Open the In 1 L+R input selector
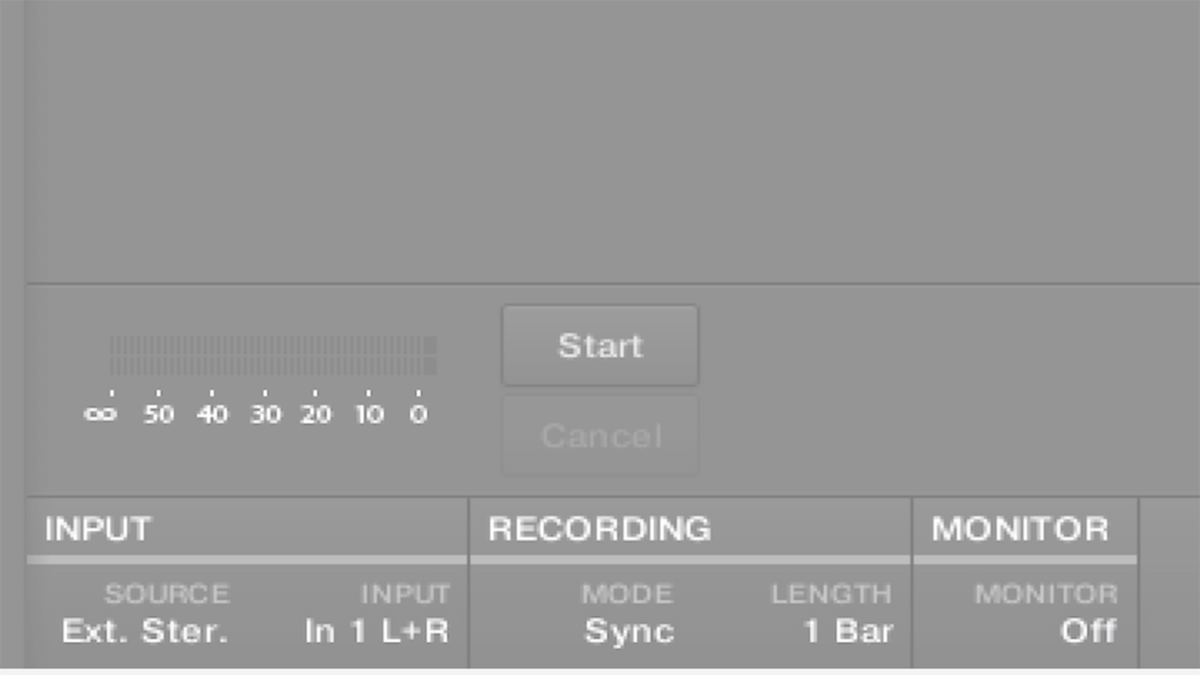This screenshot has height=675, width=1200. click(x=376, y=632)
